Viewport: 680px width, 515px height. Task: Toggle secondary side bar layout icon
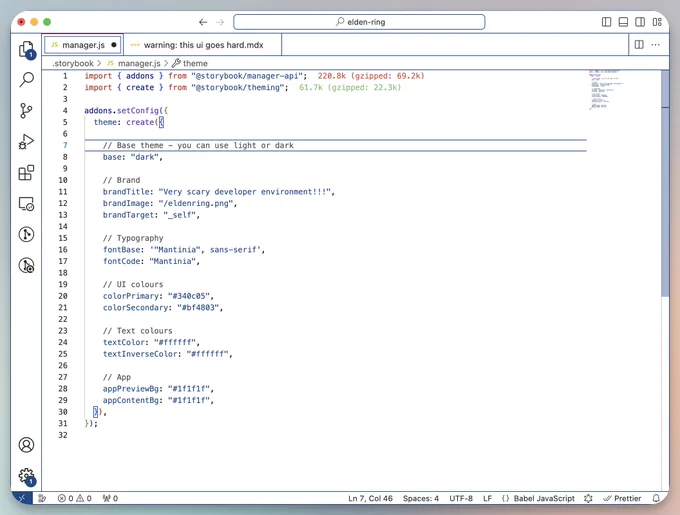(640, 22)
